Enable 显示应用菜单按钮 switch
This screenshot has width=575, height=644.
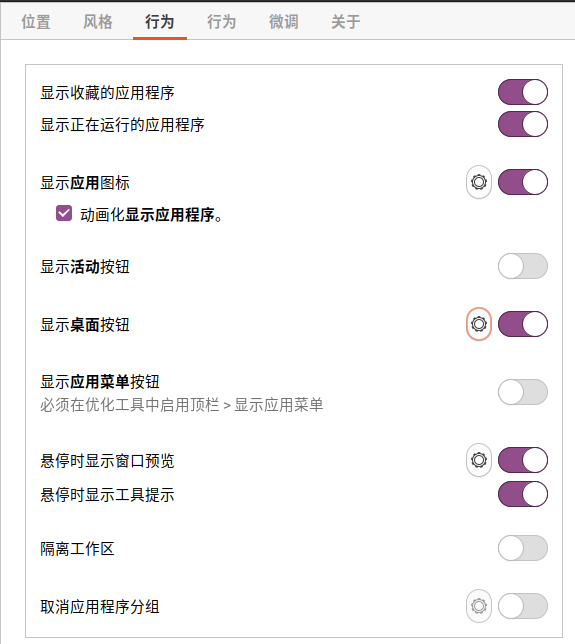pos(523,392)
